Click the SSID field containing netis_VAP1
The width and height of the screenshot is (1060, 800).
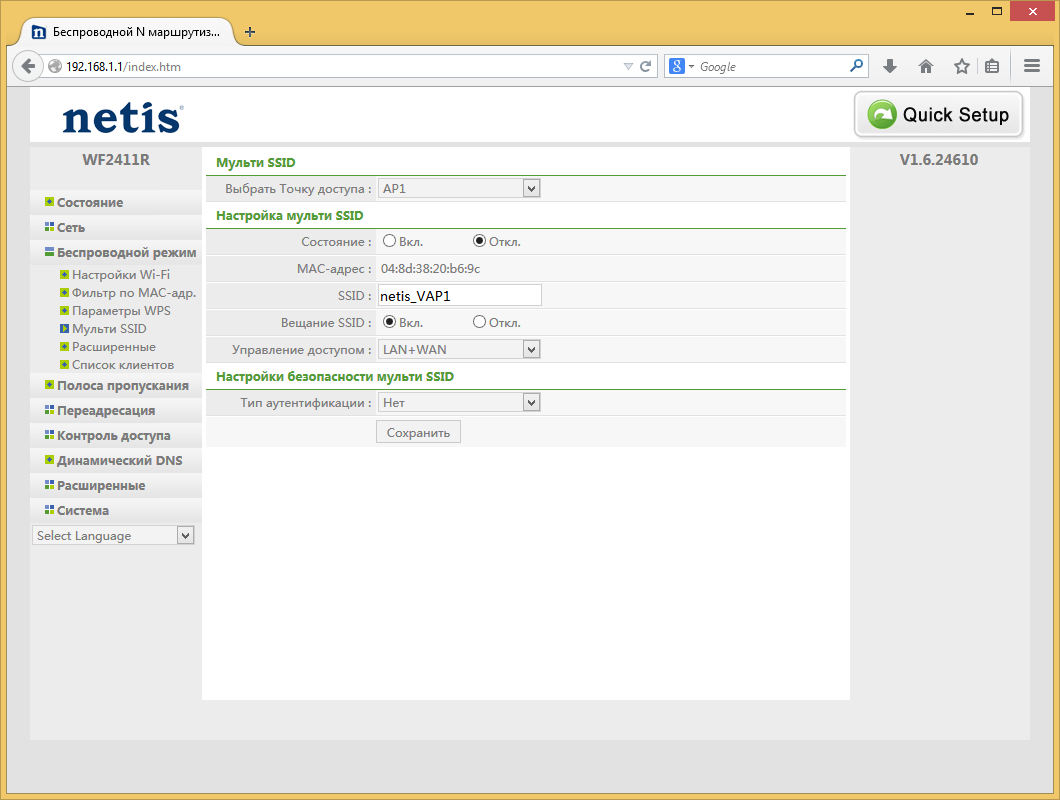(460, 296)
